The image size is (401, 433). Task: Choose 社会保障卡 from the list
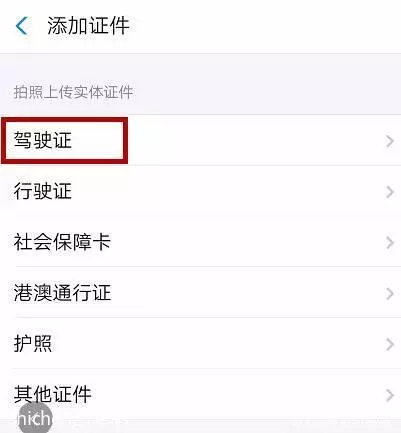pyautogui.click(x=200, y=242)
